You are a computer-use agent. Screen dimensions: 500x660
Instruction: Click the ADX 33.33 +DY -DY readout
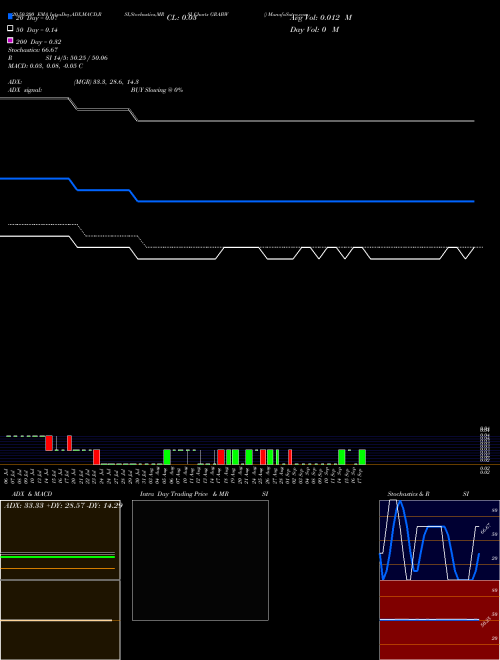coord(63,505)
